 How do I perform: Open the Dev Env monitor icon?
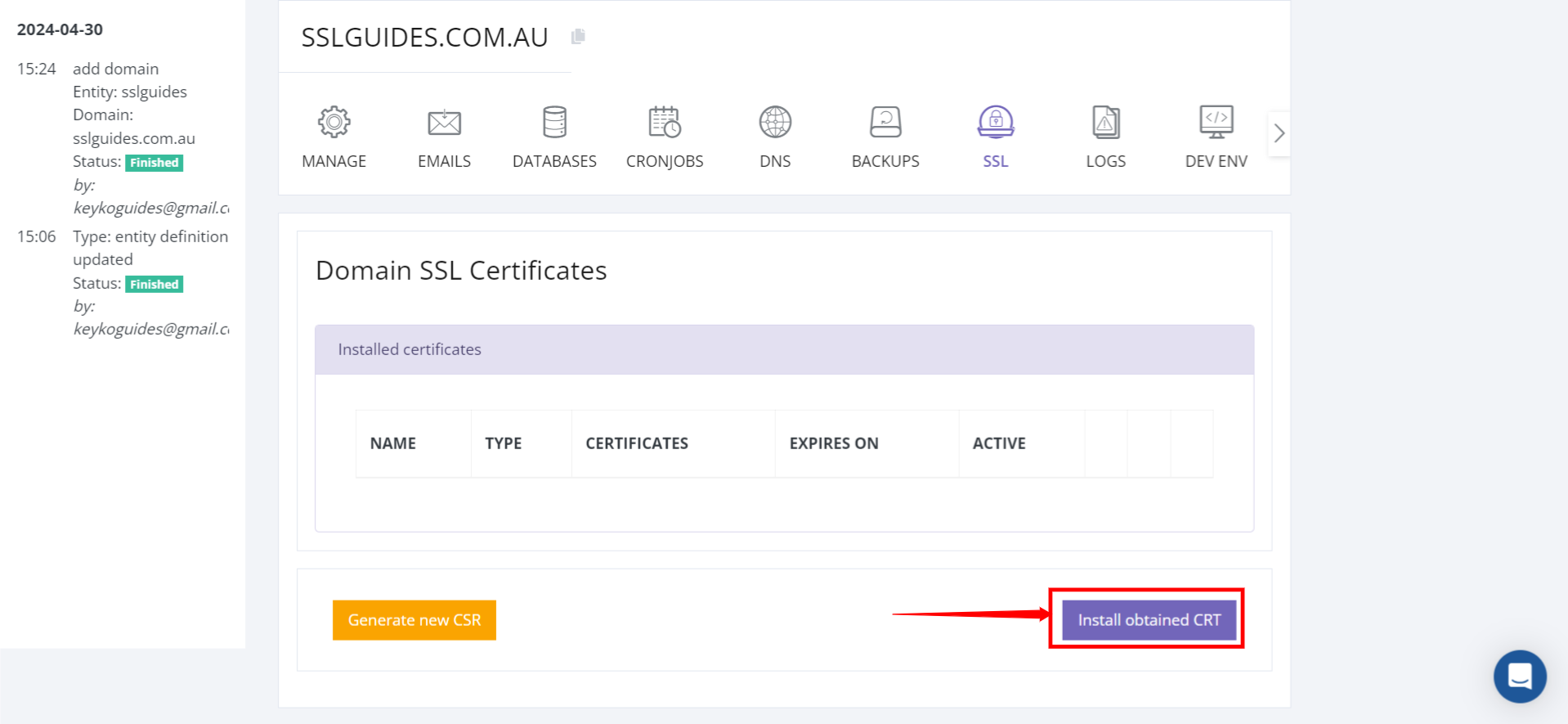1216,123
